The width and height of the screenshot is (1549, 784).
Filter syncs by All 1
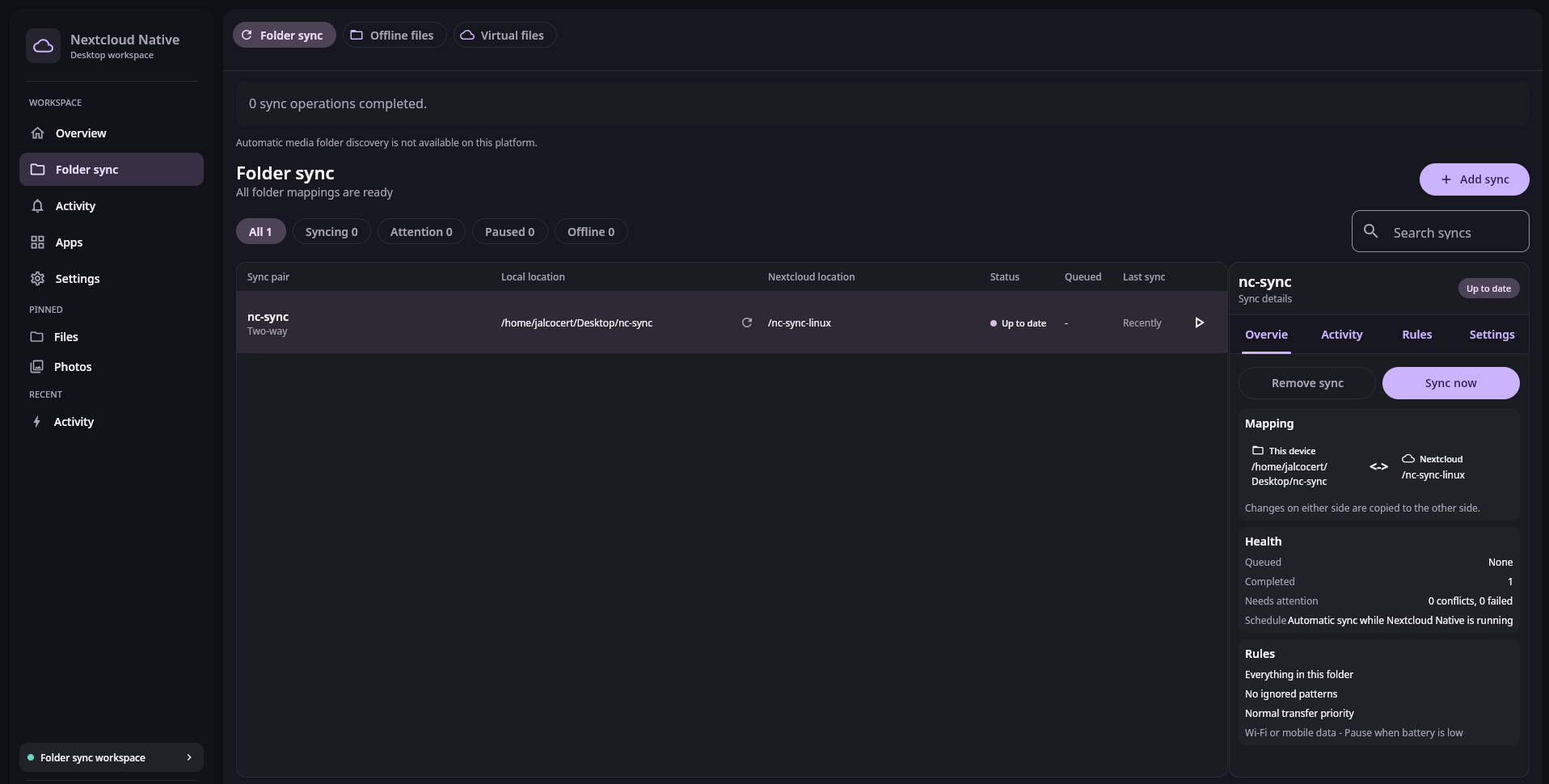point(260,232)
